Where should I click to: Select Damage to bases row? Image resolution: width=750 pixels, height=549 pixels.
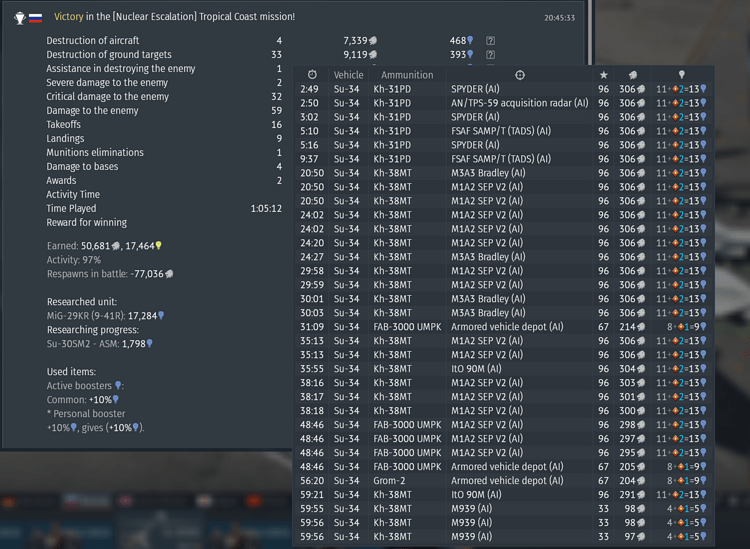[164, 166]
